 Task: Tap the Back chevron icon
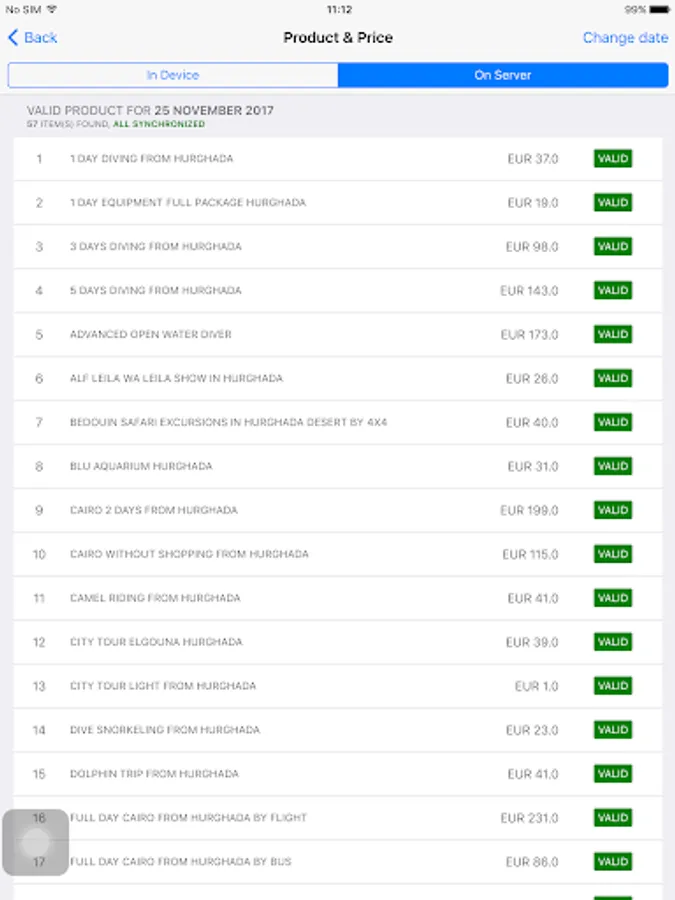(x=13, y=38)
